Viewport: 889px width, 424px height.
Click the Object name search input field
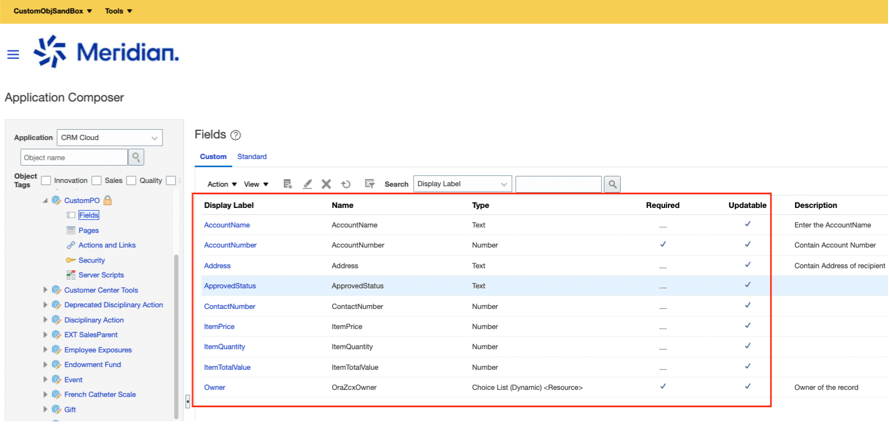point(74,157)
